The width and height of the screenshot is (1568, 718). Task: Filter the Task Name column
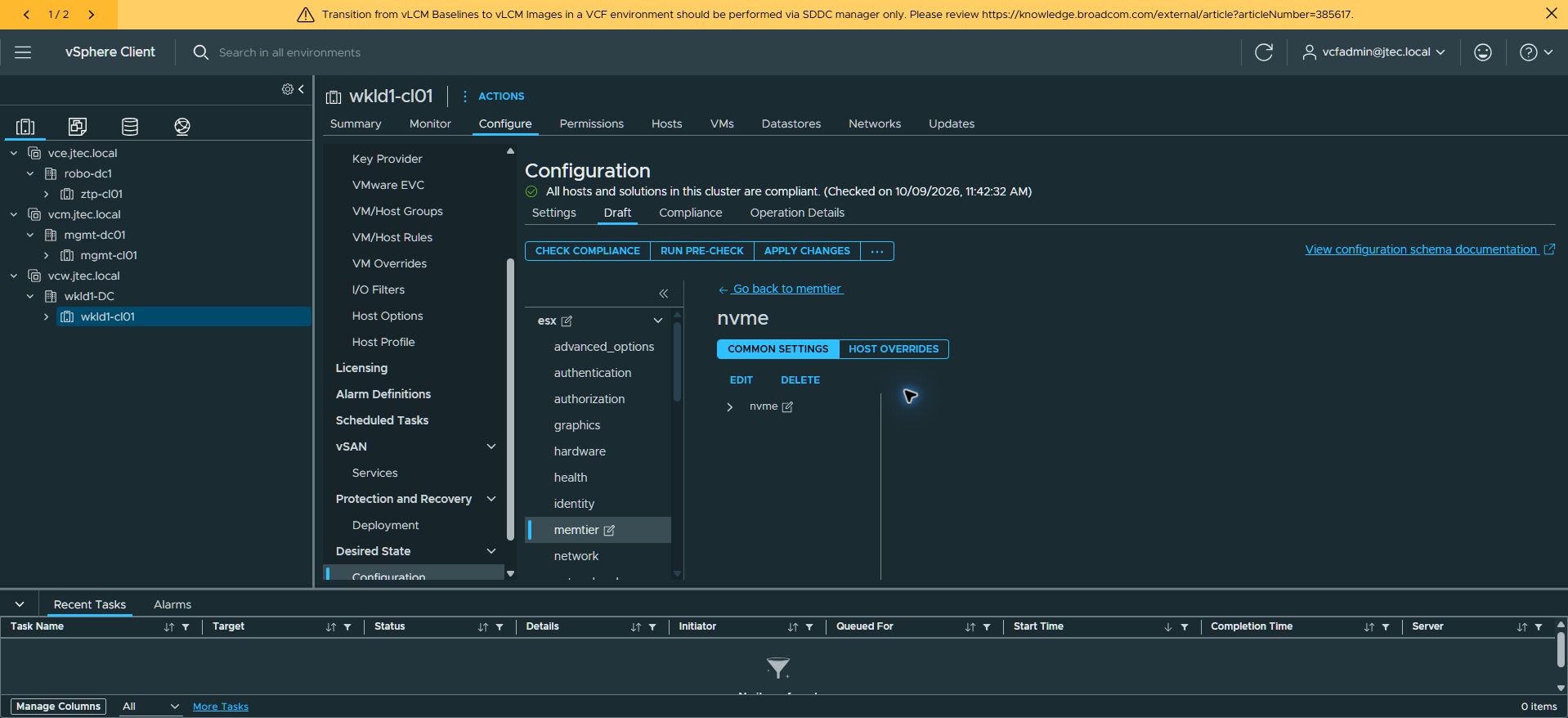pyautogui.click(x=186, y=627)
